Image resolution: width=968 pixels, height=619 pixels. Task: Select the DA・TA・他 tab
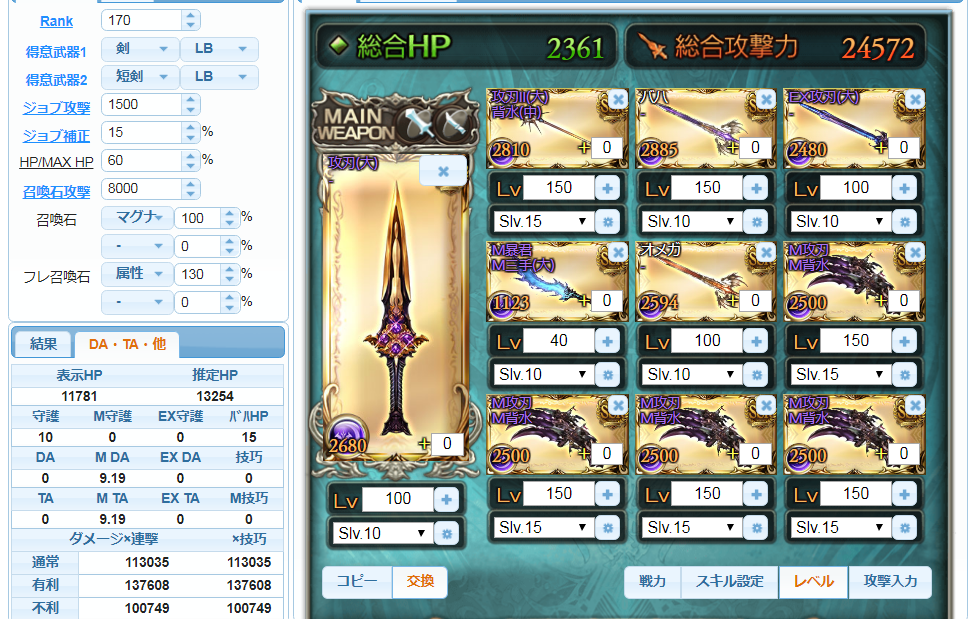point(127,344)
